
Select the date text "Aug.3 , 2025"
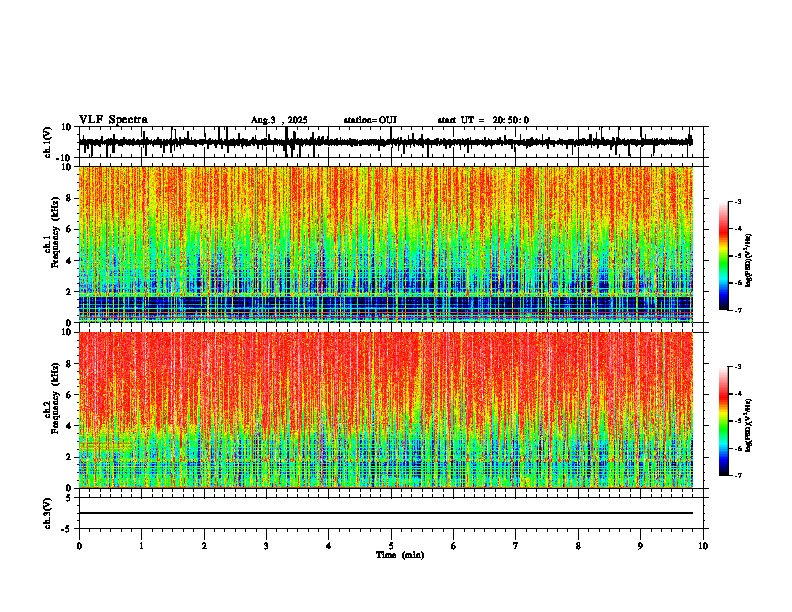coord(279,120)
